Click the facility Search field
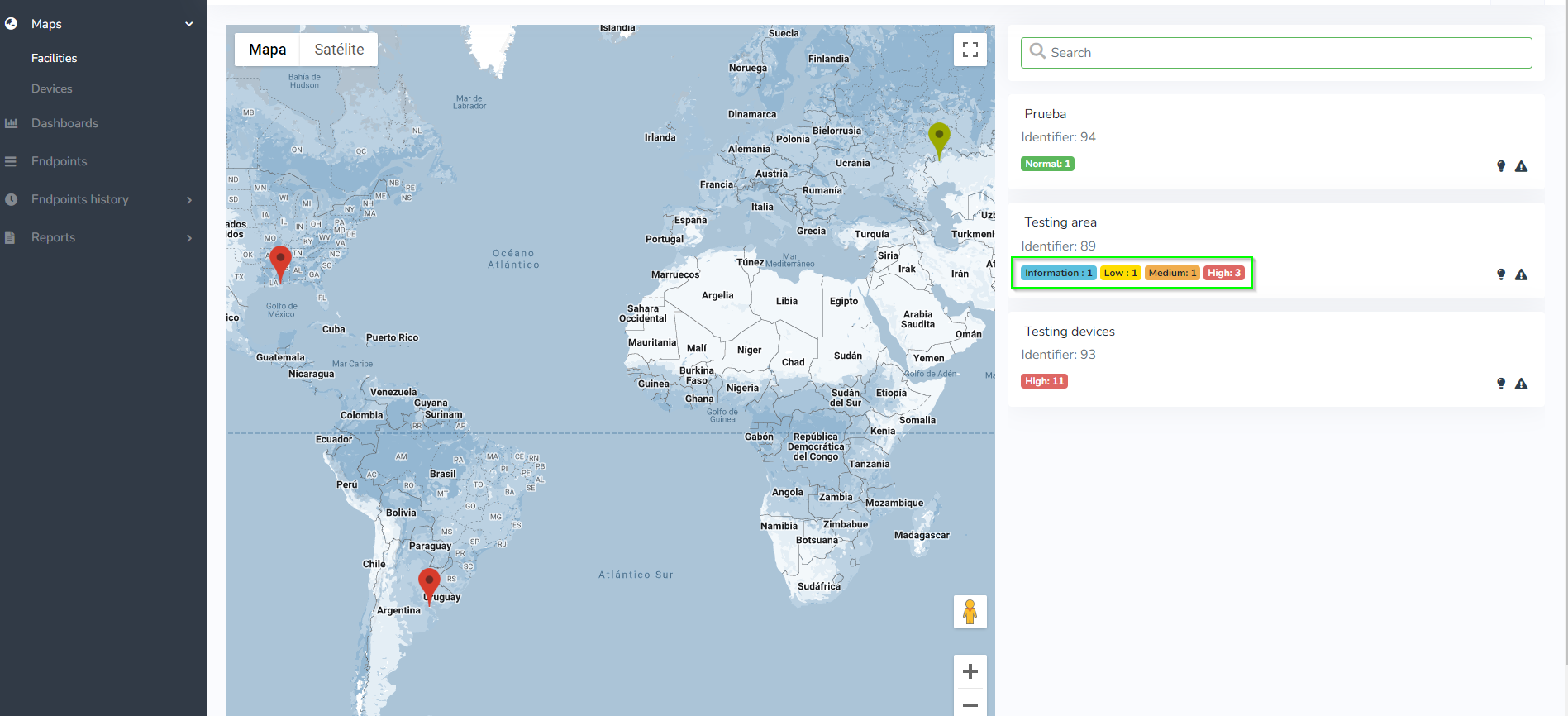Viewport: 1568px width, 716px height. (1275, 53)
